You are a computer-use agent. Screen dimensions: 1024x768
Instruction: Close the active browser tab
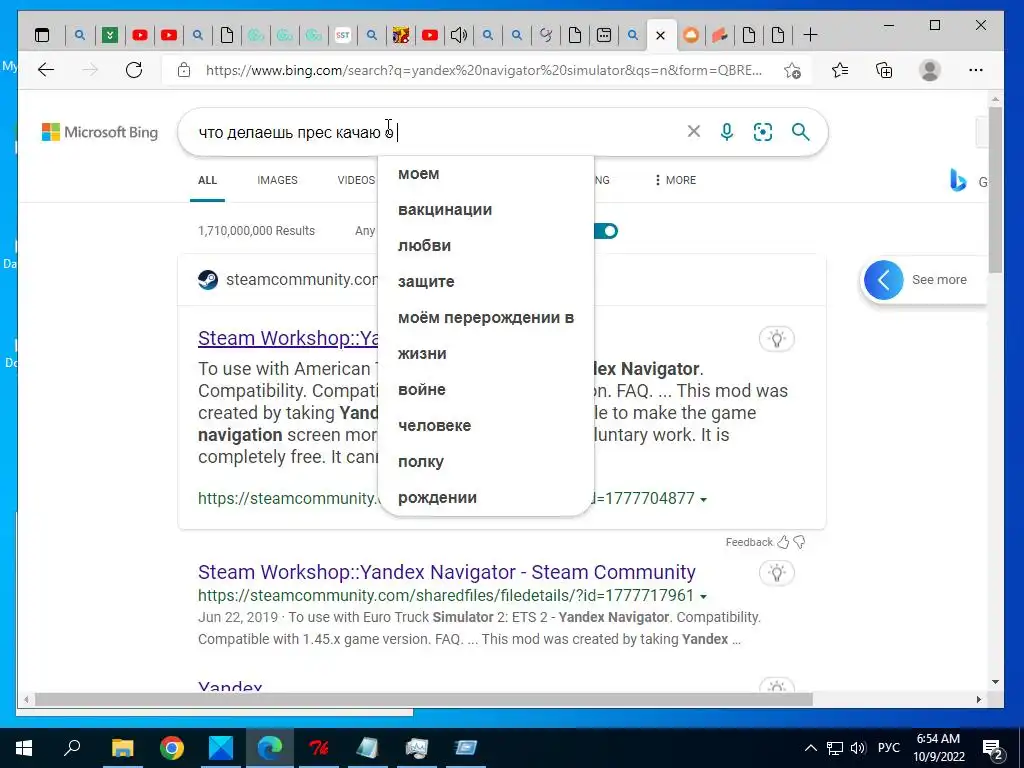click(x=660, y=35)
